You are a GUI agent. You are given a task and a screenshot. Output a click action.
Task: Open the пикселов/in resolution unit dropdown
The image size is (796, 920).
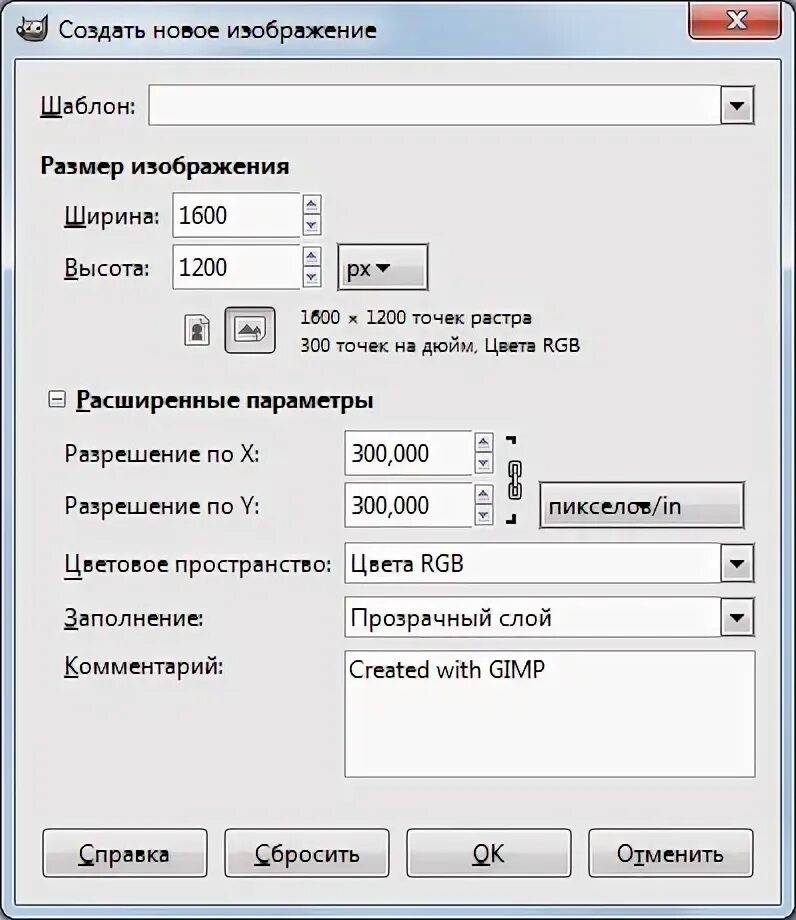point(641,506)
